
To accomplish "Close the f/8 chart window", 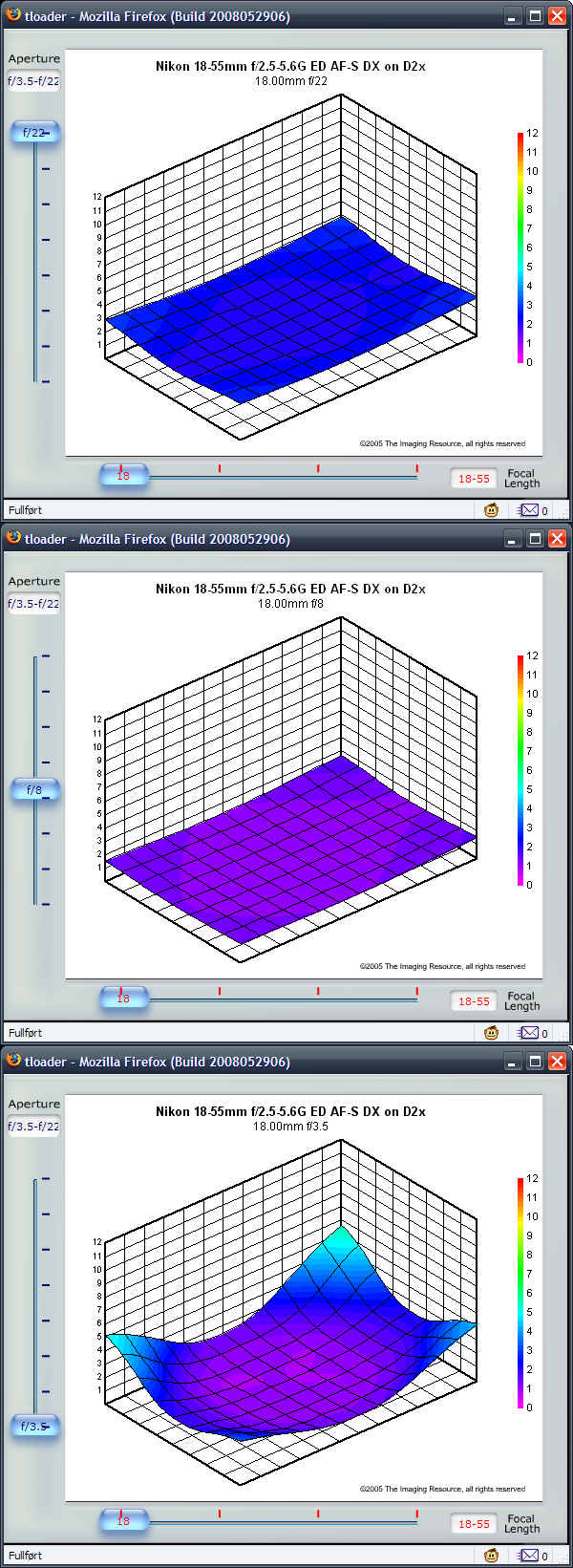I will pyautogui.click(x=557, y=539).
